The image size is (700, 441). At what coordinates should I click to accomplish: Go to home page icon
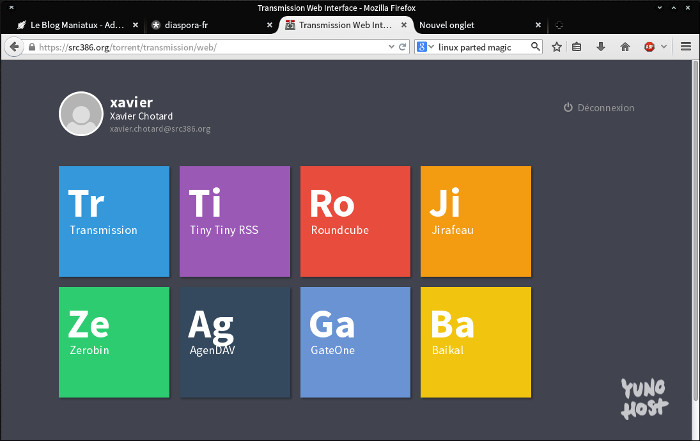click(625, 47)
